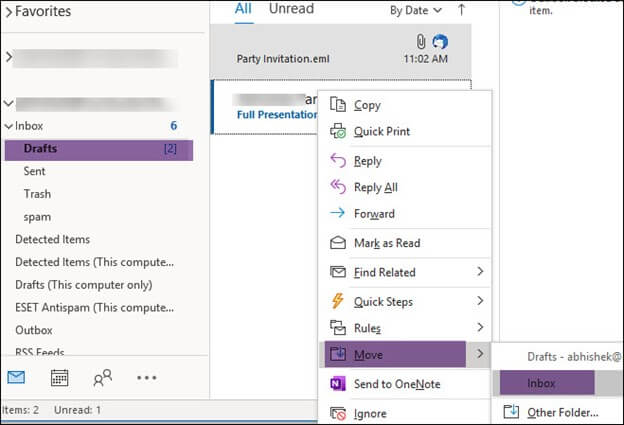Reverse sort order with up arrow
The image size is (624, 425).
pos(461,10)
